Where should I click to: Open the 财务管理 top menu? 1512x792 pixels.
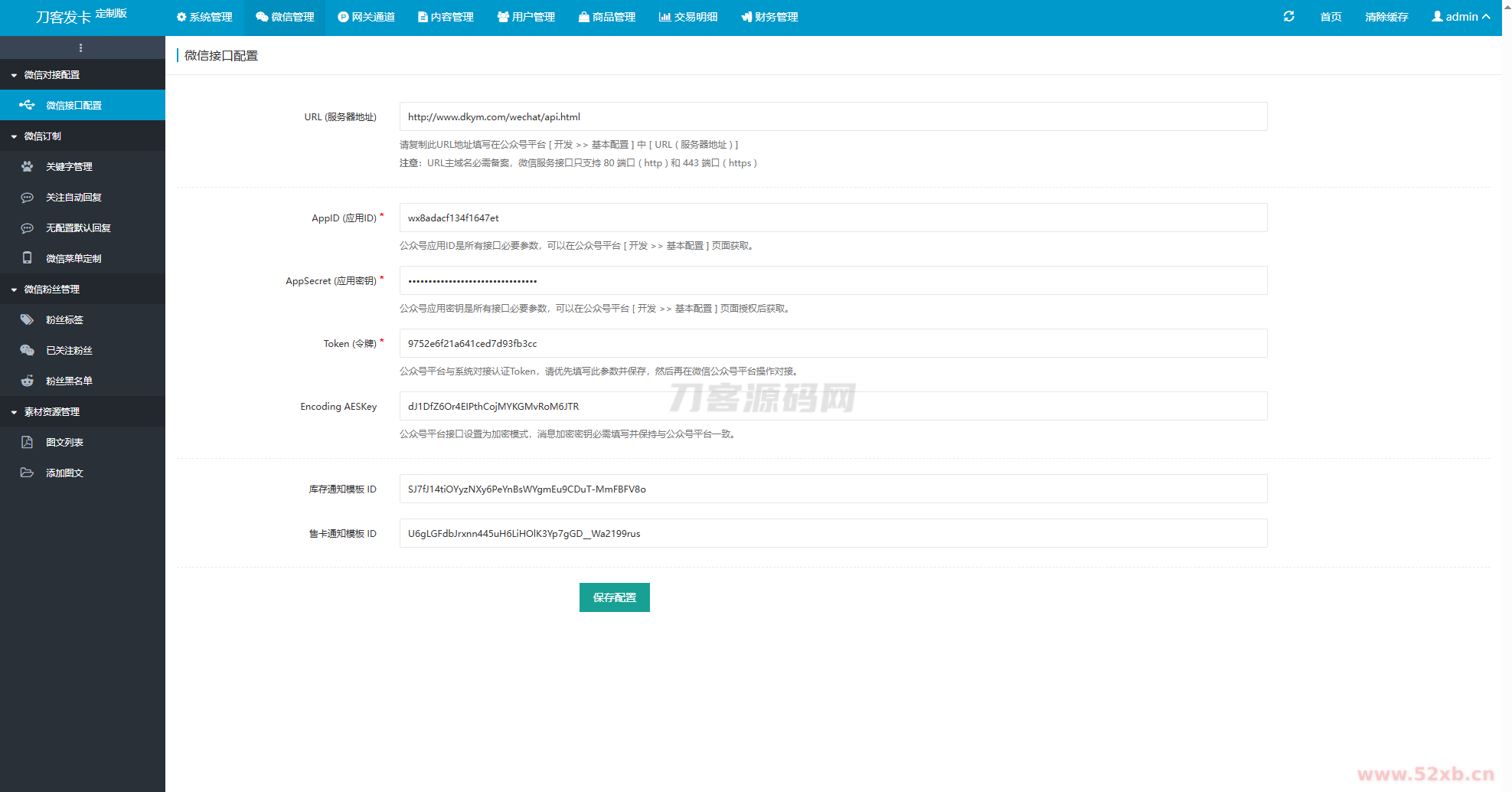point(769,17)
